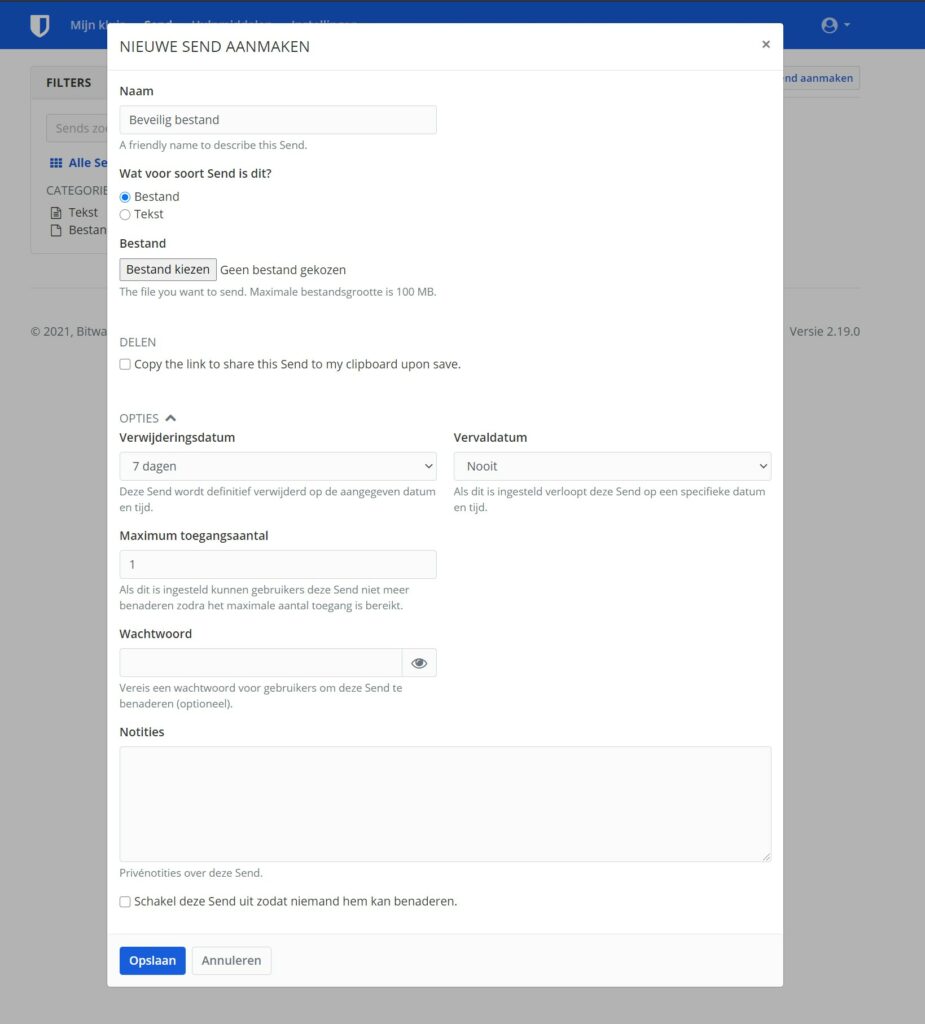The width and height of the screenshot is (925, 1024).
Task: Cancel with the Annuleren button
Action: [x=231, y=961]
